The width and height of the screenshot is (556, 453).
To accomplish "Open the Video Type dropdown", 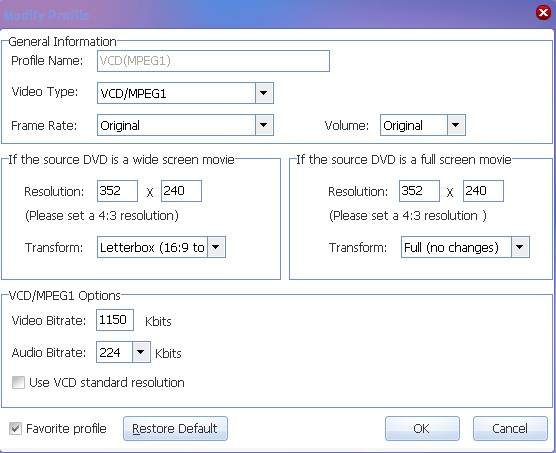I will pos(264,93).
